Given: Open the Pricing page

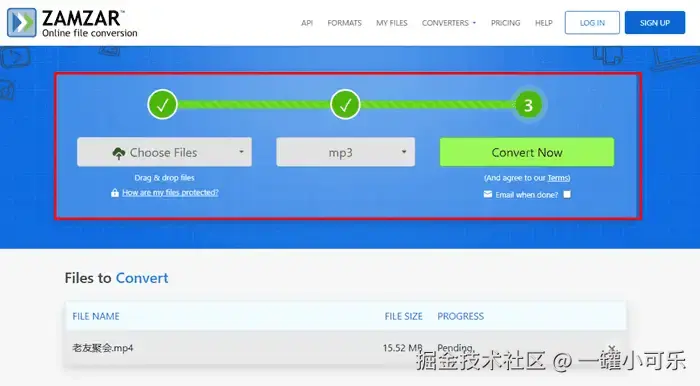Looking at the screenshot, I should (x=505, y=23).
